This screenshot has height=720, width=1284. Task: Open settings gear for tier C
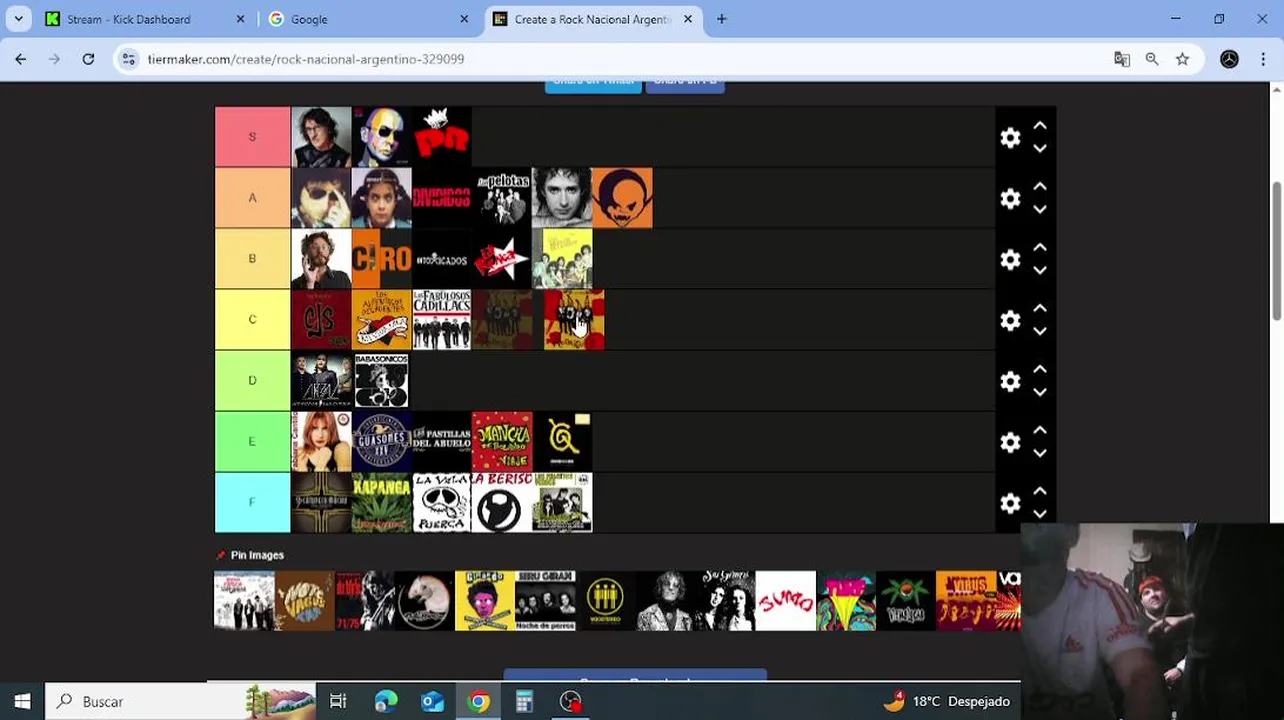click(x=1010, y=321)
